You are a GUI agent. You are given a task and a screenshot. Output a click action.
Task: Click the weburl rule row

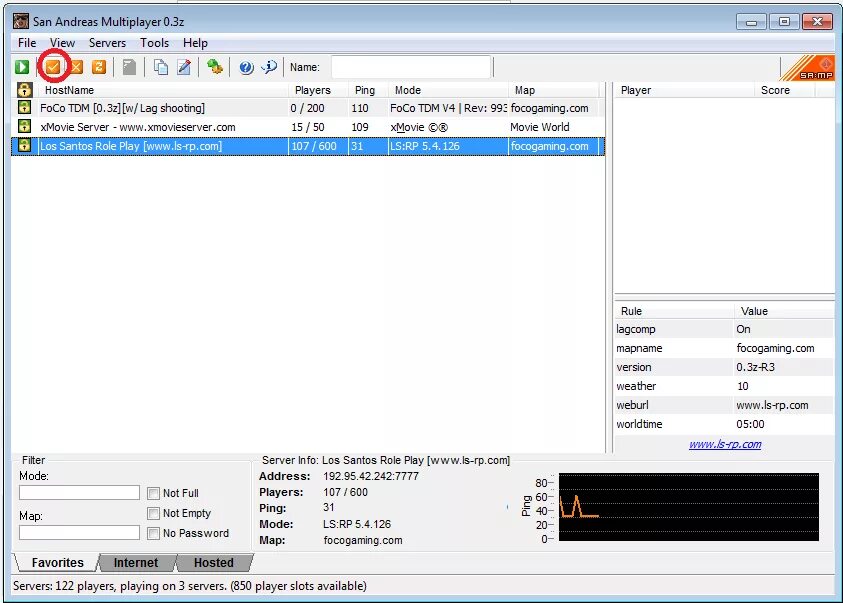[x=724, y=405]
